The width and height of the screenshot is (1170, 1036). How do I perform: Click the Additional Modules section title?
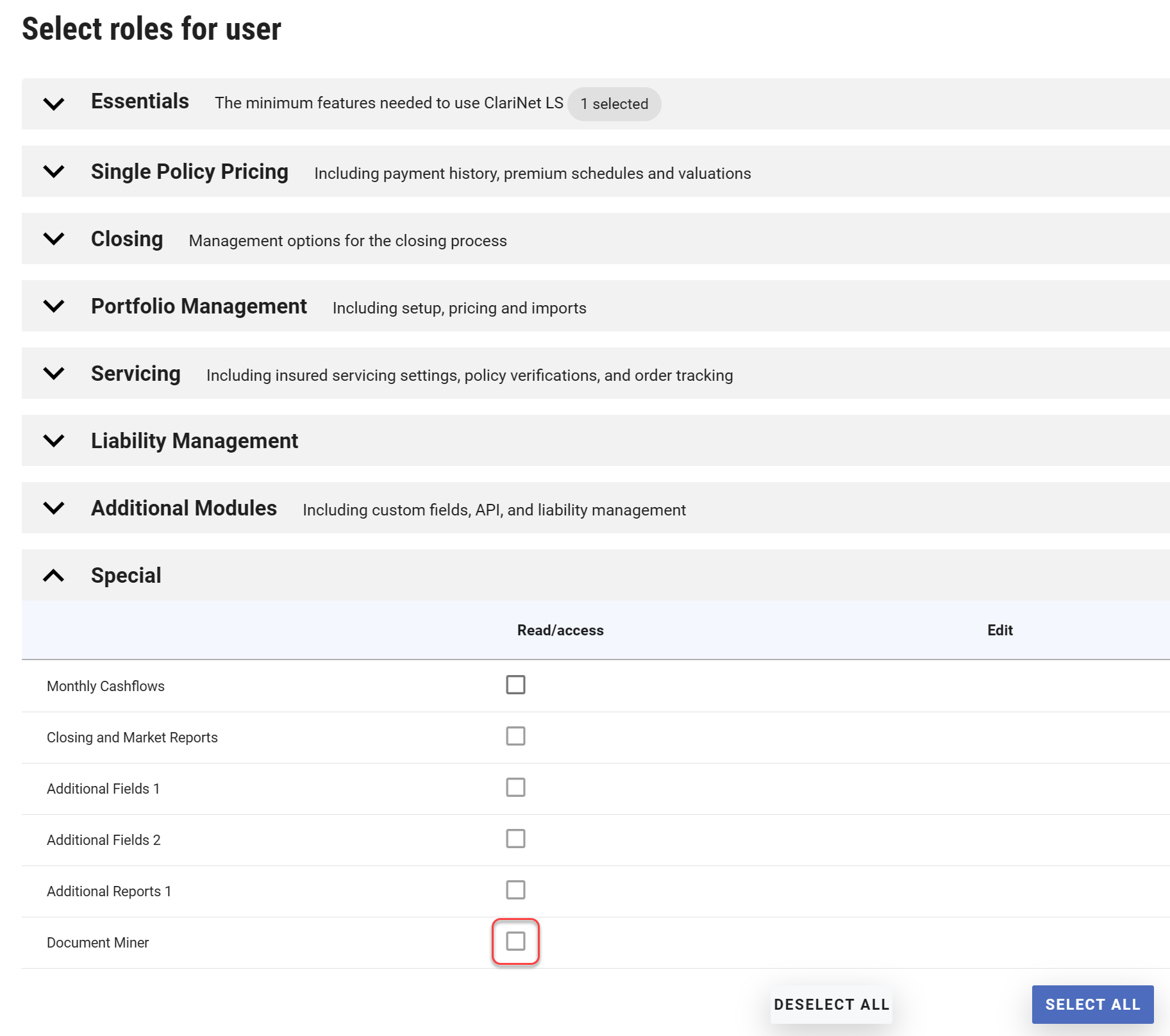click(x=184, y=508)
